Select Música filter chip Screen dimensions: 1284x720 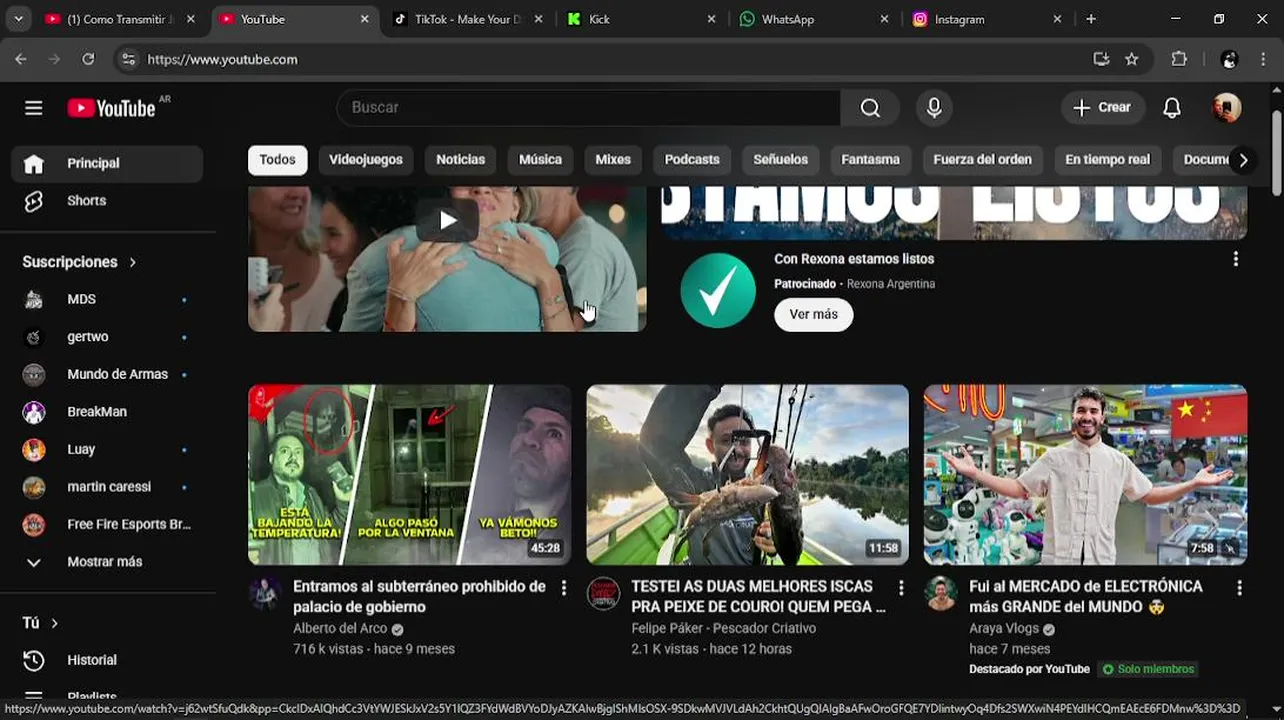coord(540,160)
